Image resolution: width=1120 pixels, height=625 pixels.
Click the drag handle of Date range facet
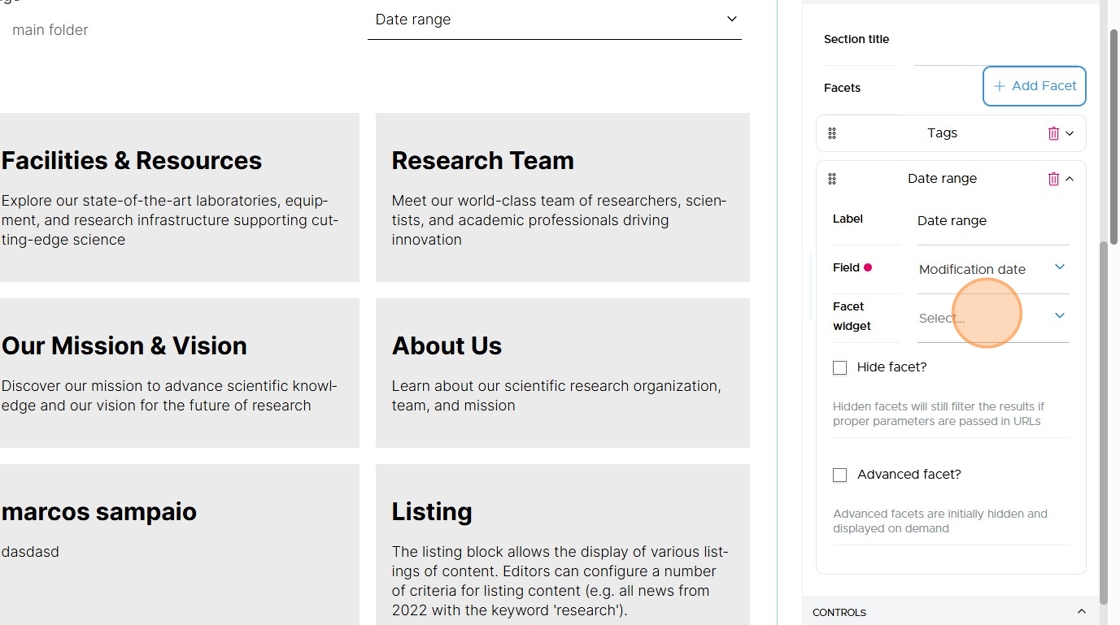tap(832, 179)
